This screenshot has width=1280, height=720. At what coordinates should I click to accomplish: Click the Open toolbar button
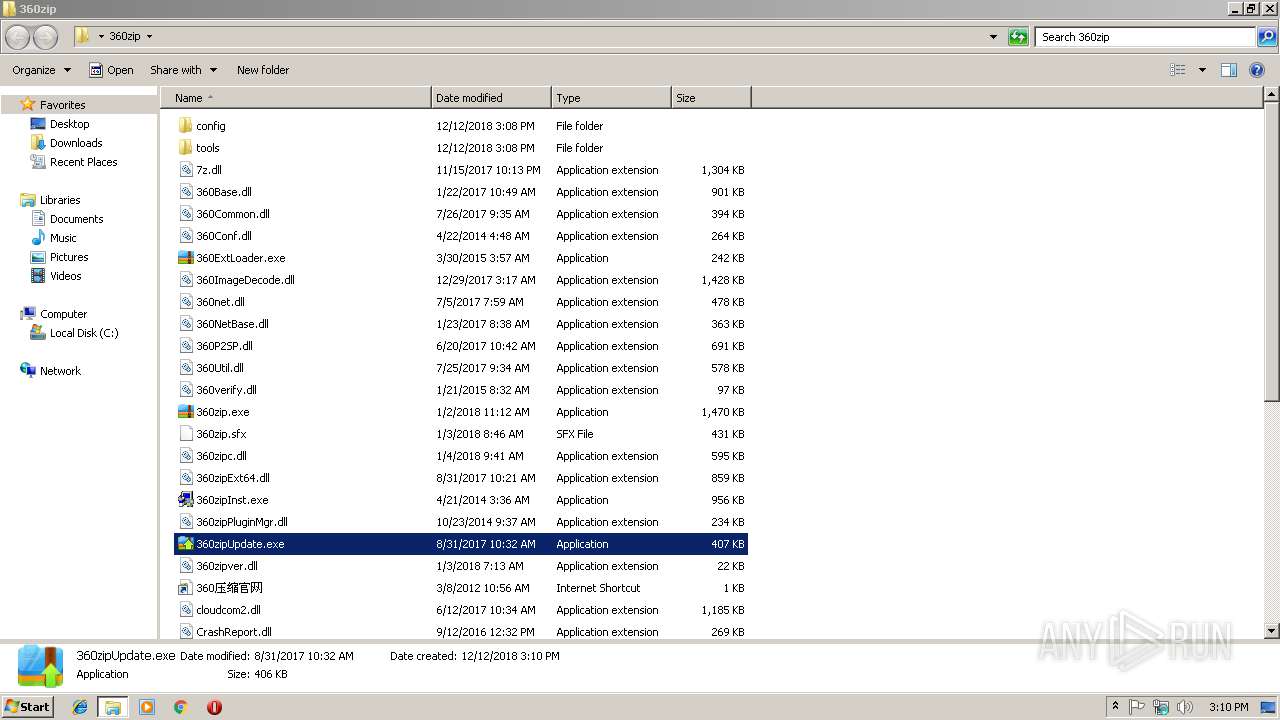coord(111,70)
